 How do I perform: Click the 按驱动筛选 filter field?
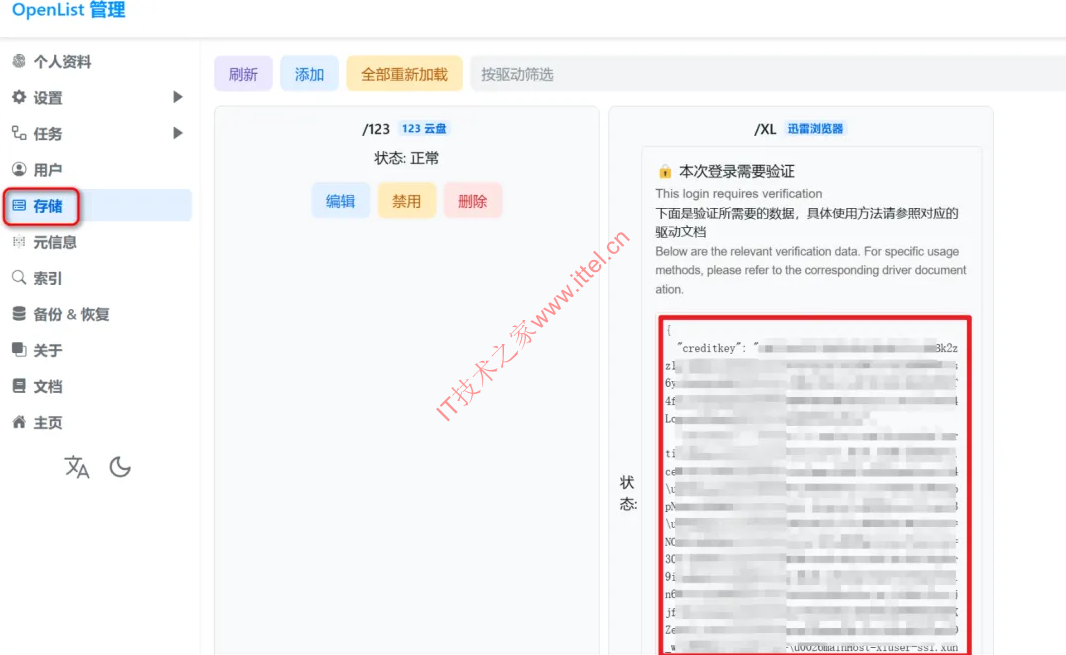coord(760,74)
